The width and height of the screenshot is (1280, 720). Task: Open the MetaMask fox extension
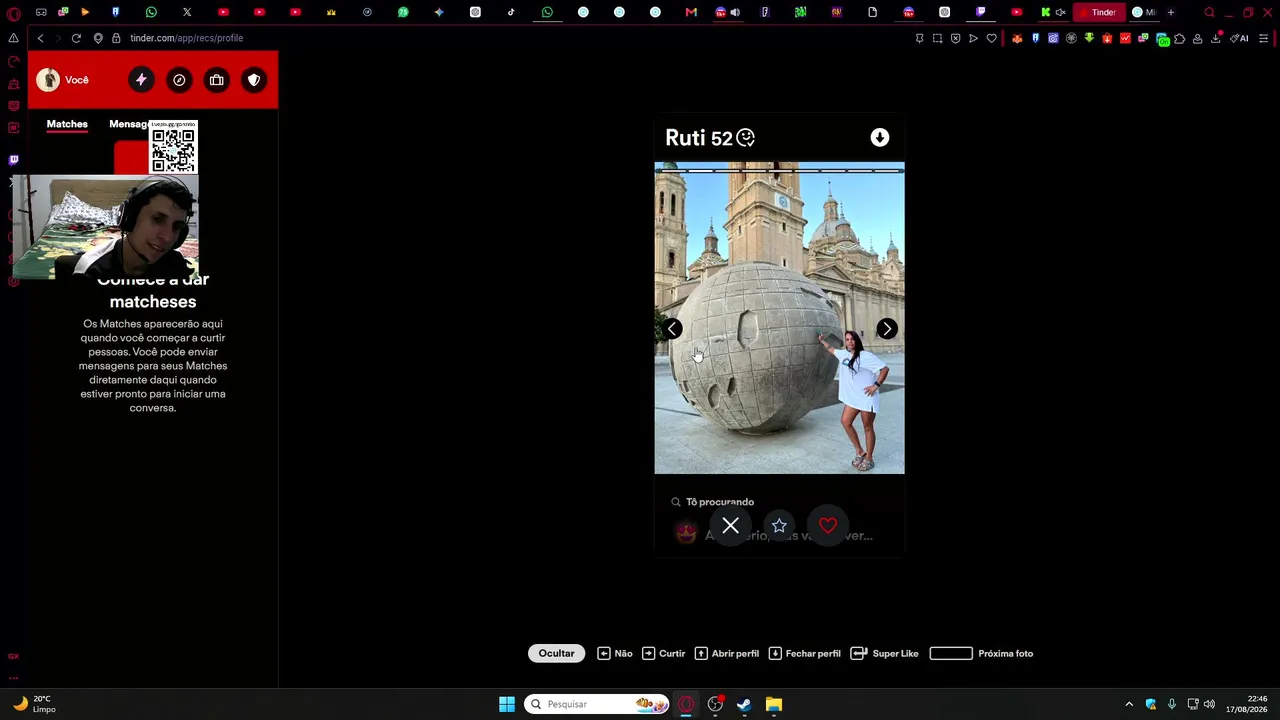[x=1017, y=38]
